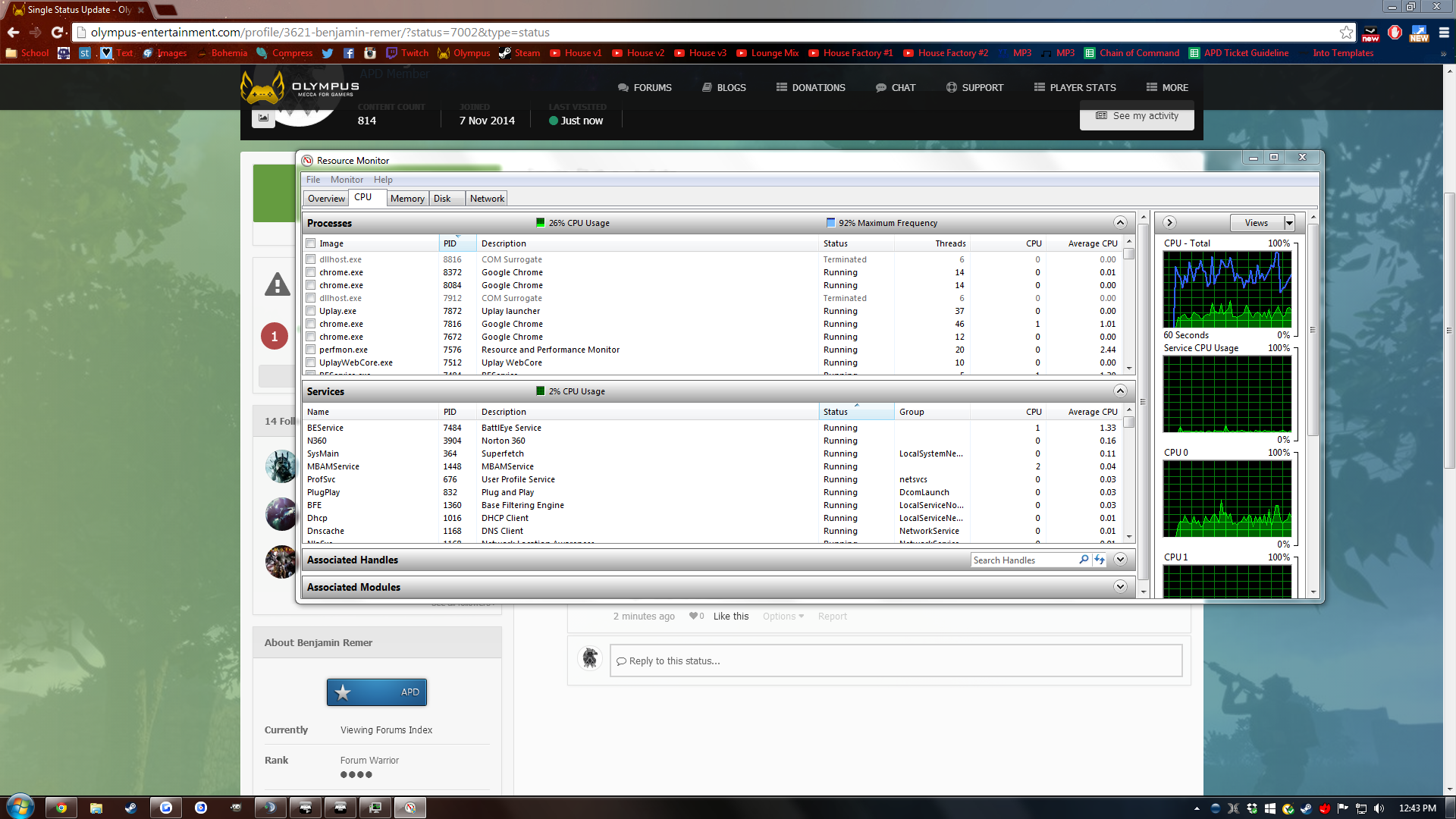This screenshot has width=1456, height=819.
Task: Open the Facebook bookmark icon
Action: (349, 53)
